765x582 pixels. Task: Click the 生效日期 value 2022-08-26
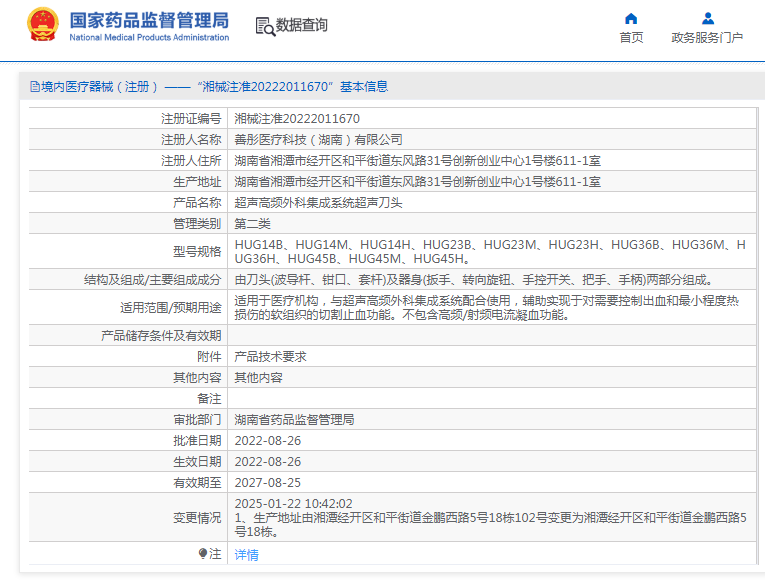[x=267, y=462]
